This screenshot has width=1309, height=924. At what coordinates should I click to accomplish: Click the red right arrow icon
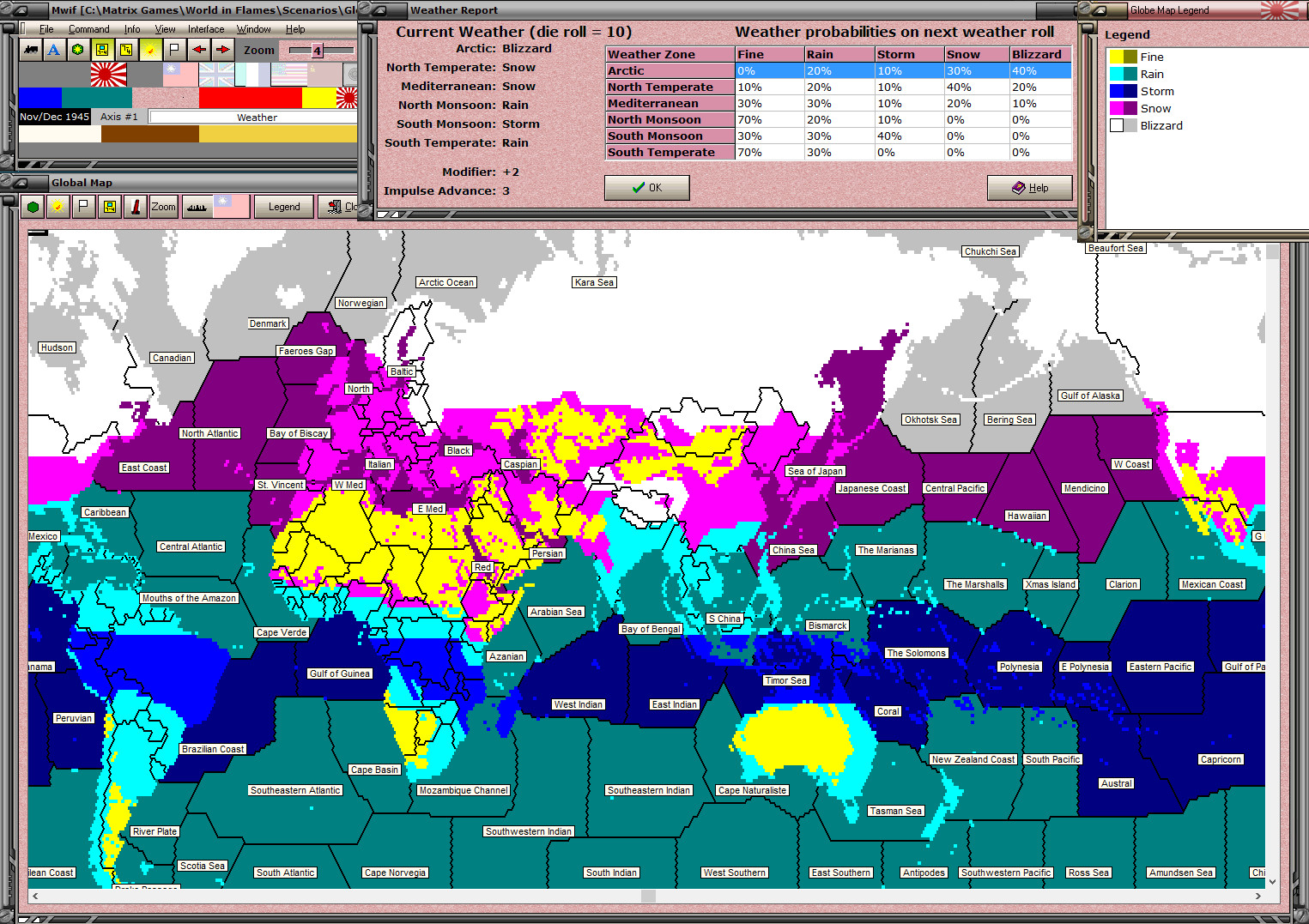pos(222,50)
